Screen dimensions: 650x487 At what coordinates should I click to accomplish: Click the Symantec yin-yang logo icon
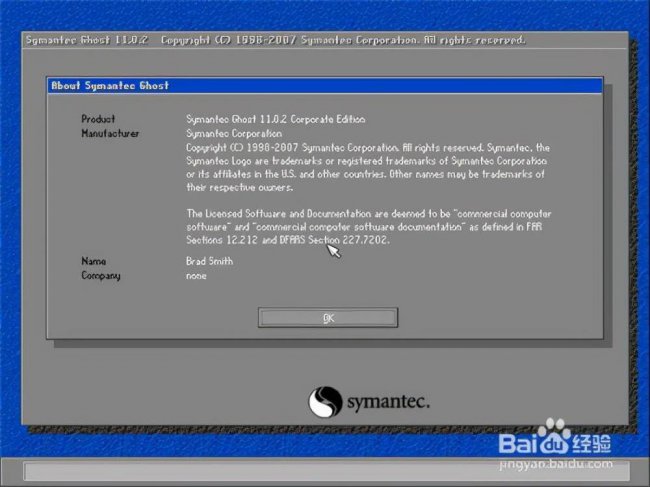pos(325,402)
